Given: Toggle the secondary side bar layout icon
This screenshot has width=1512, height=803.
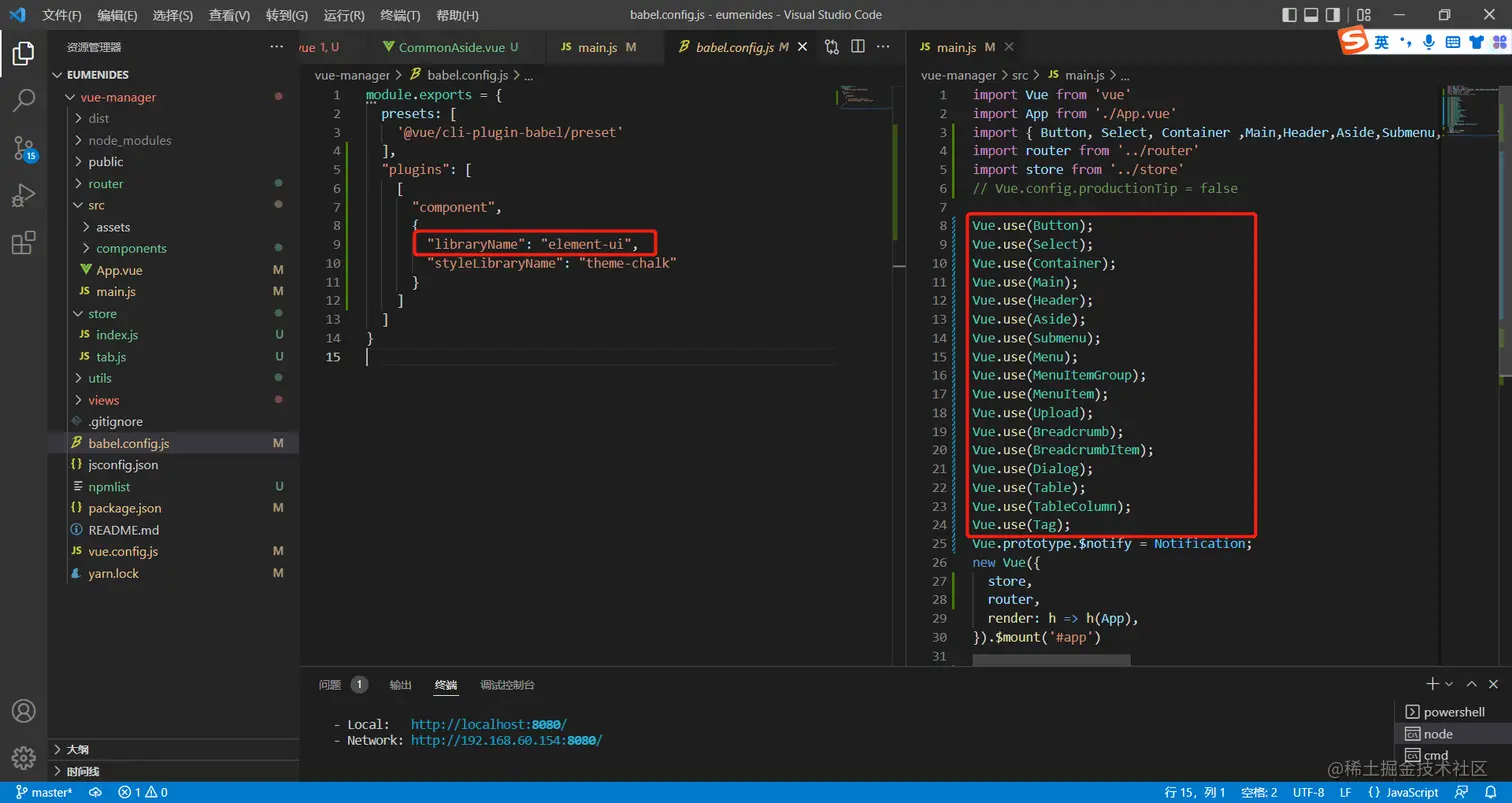Looking at the screenshot, I should pos(1333,15).
